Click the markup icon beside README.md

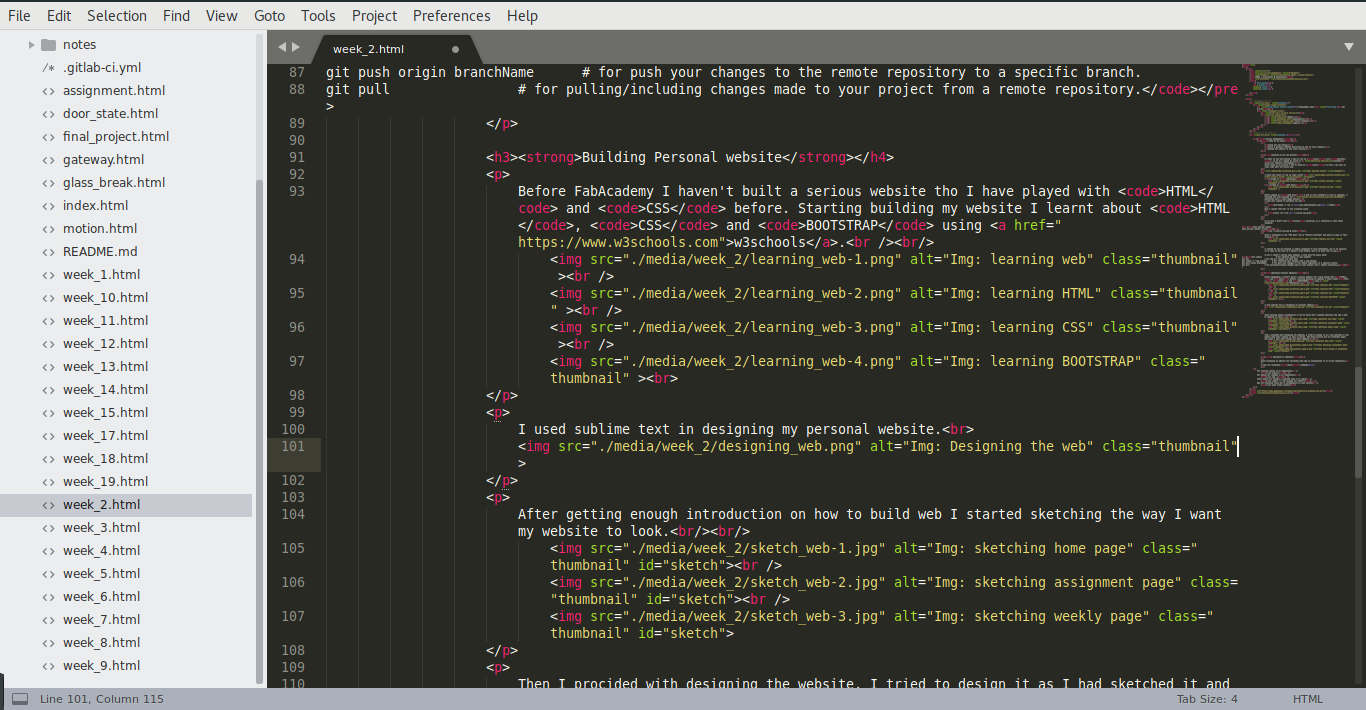(x=49, y=251)
